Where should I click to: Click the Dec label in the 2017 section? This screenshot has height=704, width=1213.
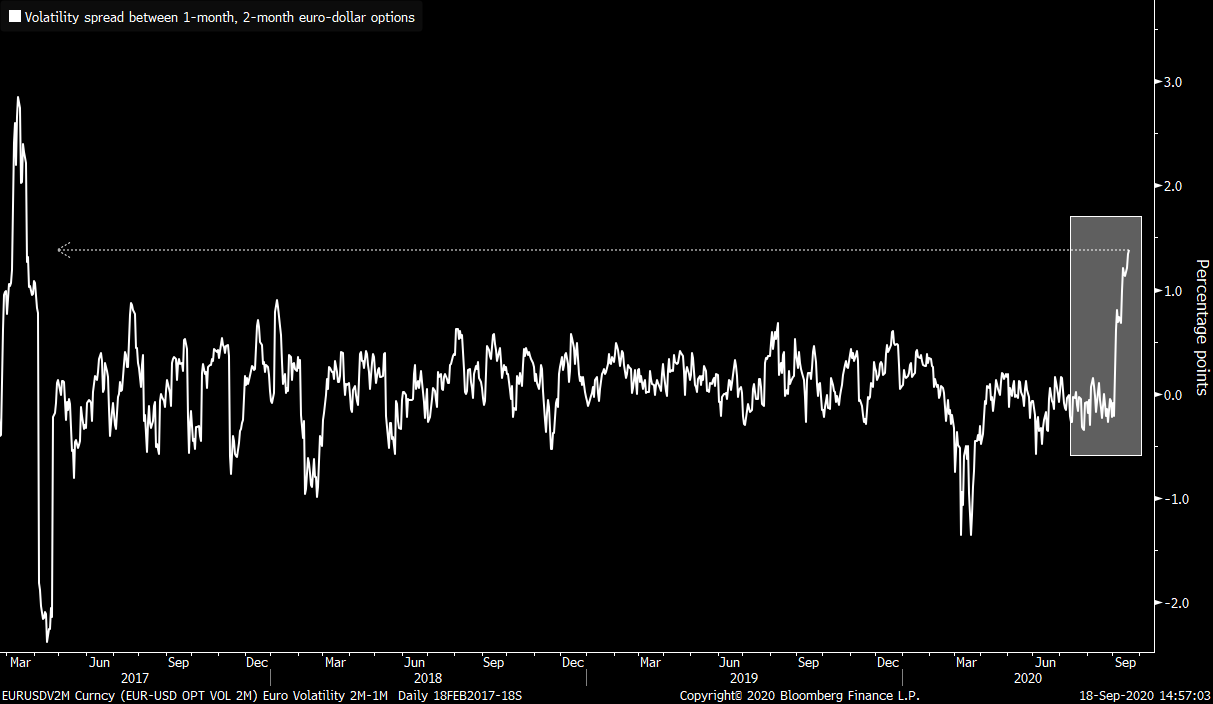[257, 662]
